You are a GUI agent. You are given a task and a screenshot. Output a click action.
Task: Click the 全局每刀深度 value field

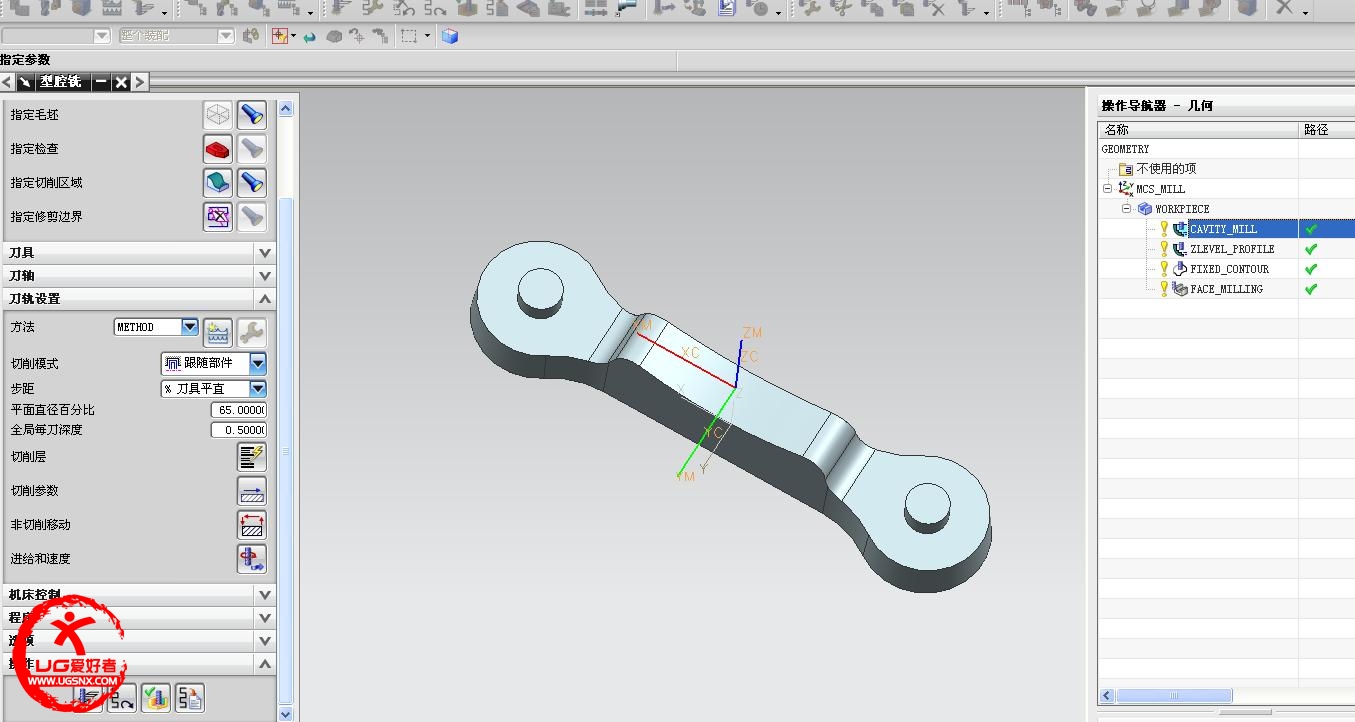point(239,430)
